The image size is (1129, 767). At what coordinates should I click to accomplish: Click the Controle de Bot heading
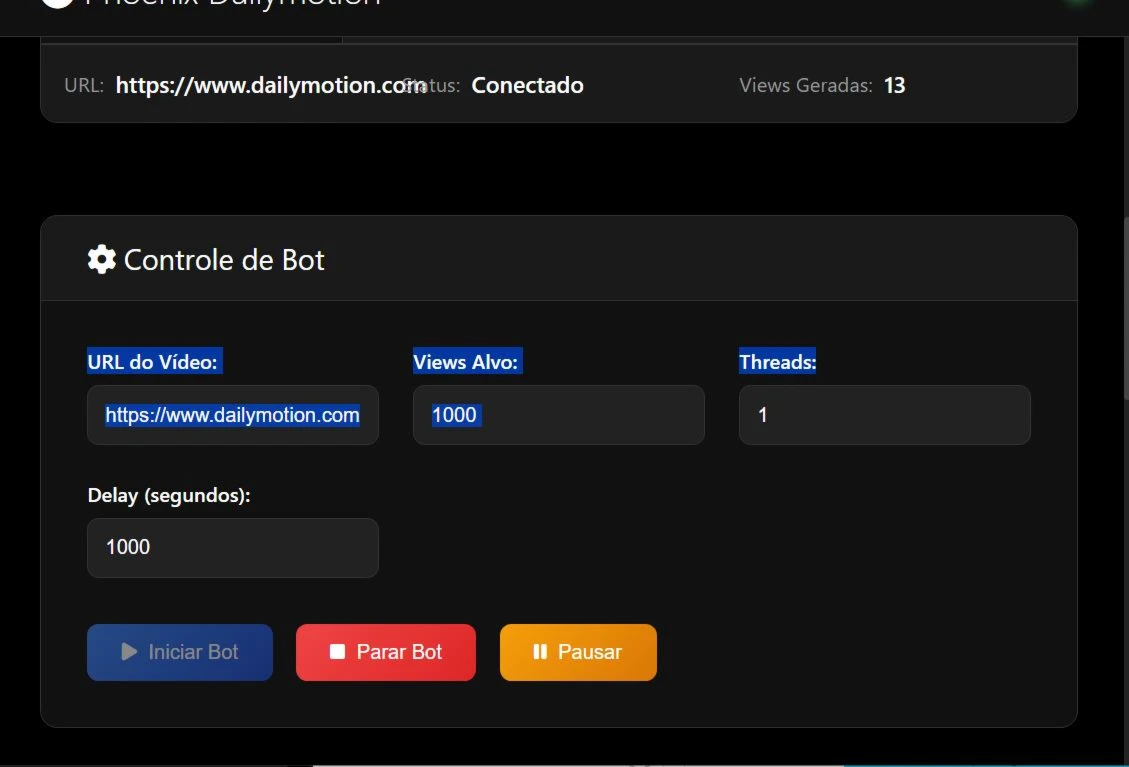[x=224, y=260]
